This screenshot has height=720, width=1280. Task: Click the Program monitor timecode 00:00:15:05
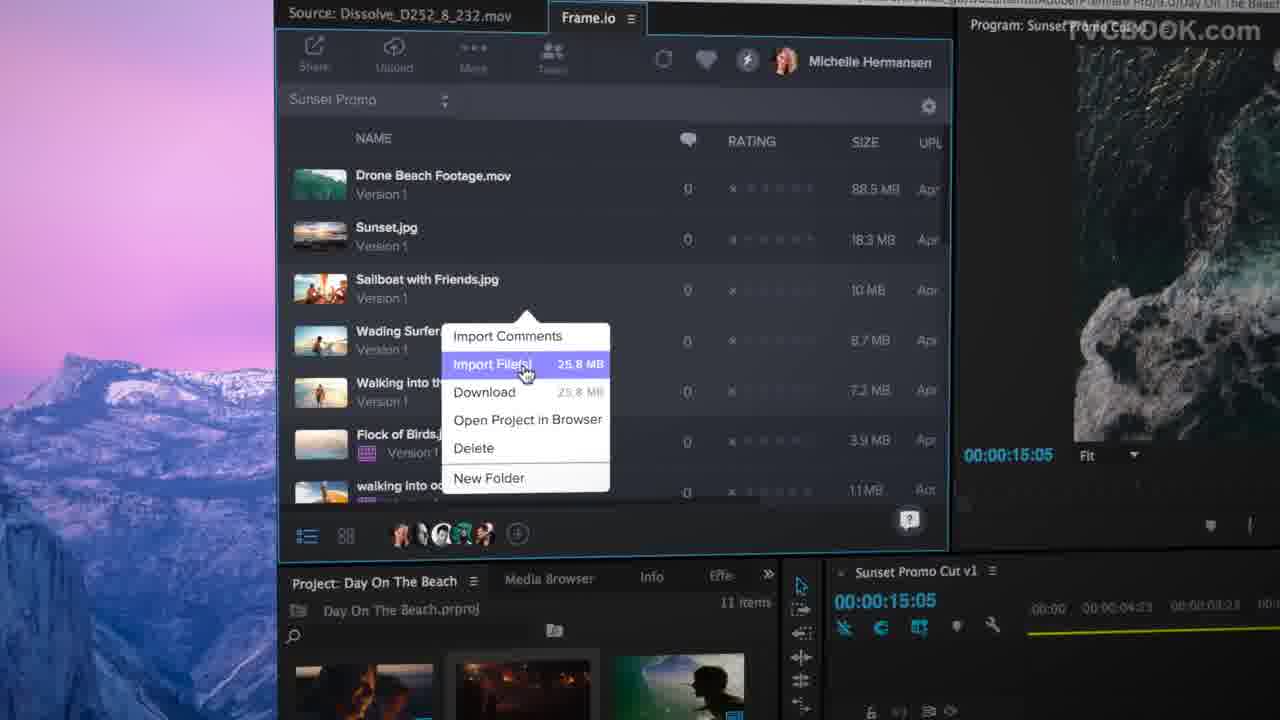1008,455
